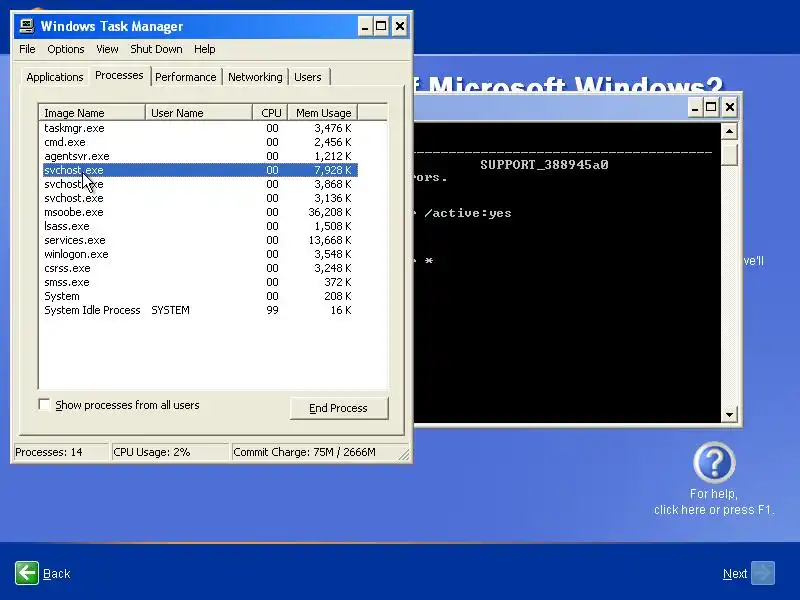
Task: Click the Back link
Action: point(57,573)
